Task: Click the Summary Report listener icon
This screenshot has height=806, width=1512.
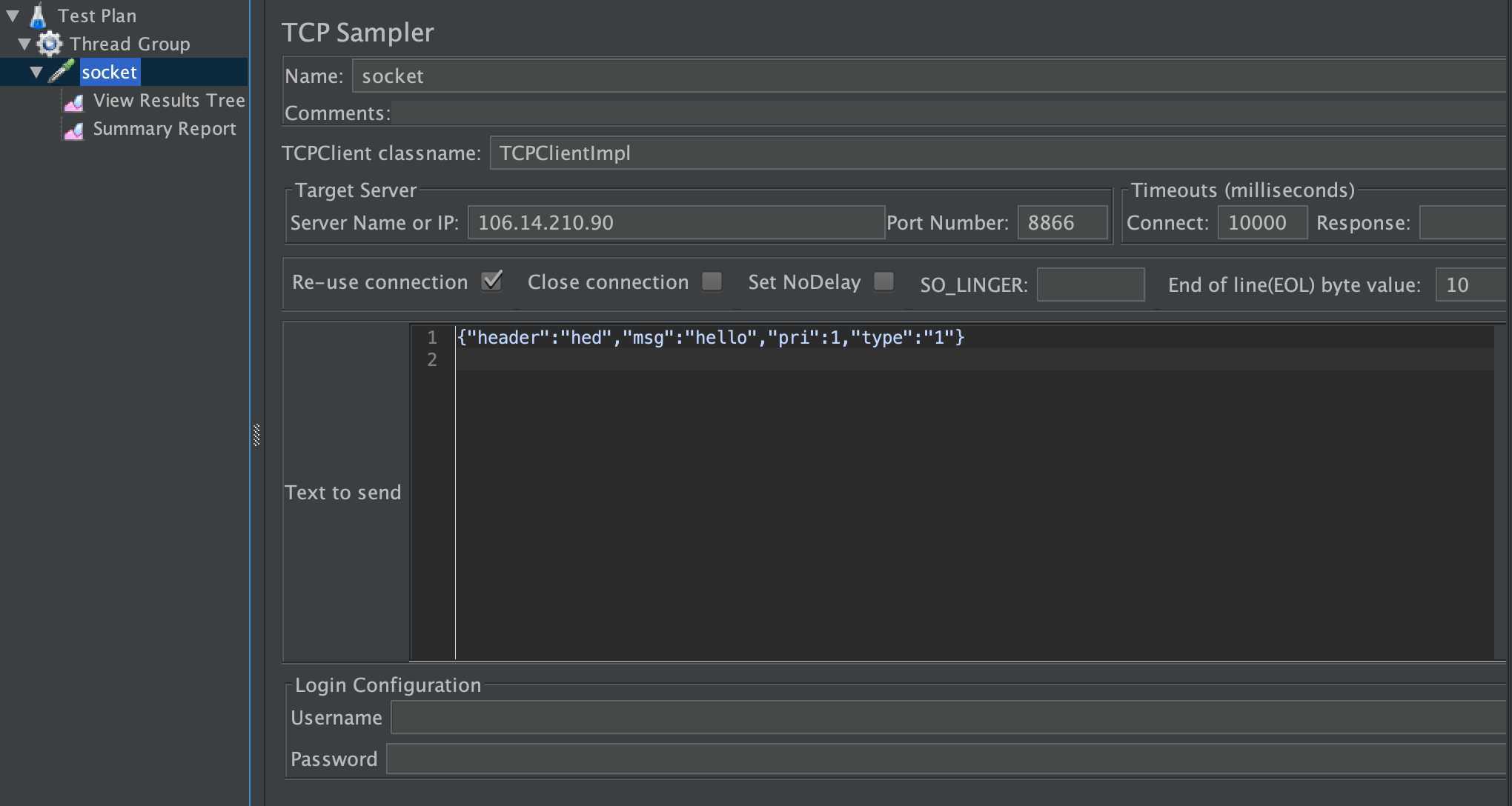Action: (74, 130)
